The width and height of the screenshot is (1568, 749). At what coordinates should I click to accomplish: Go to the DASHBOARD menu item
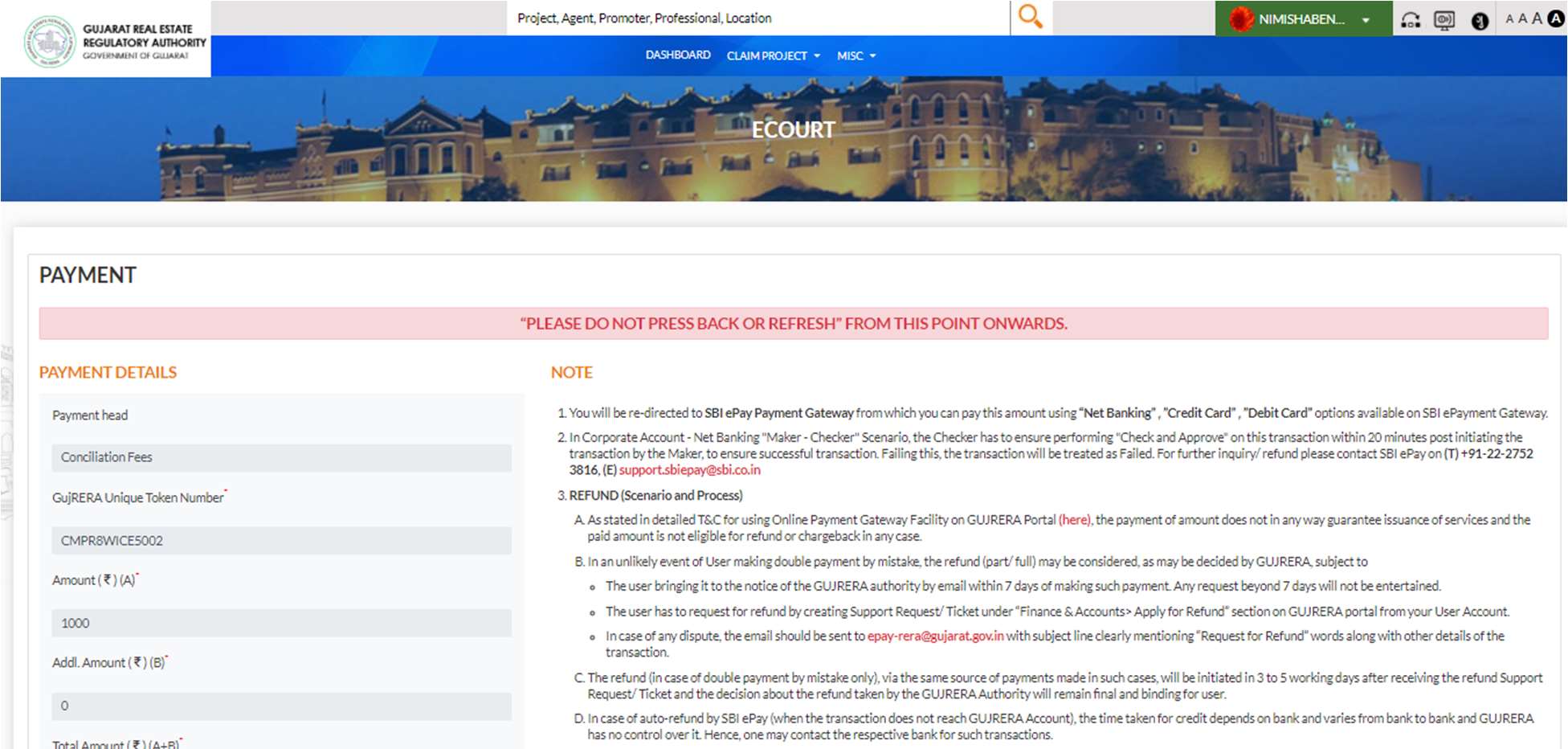[678, 55]
